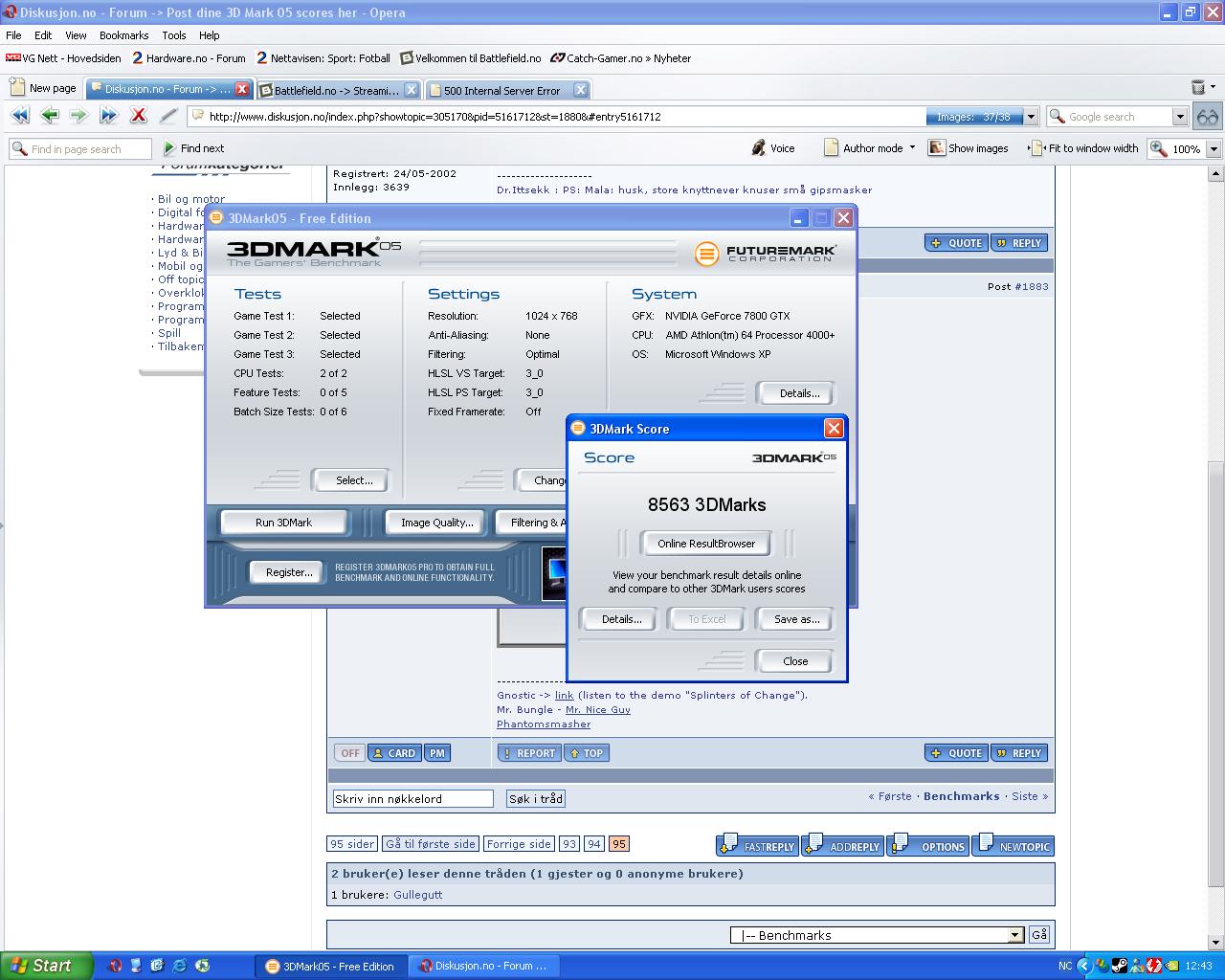Go back with the Back arrow icon
This screenshot has height=980, width=1225.
[x=49, y=116]
